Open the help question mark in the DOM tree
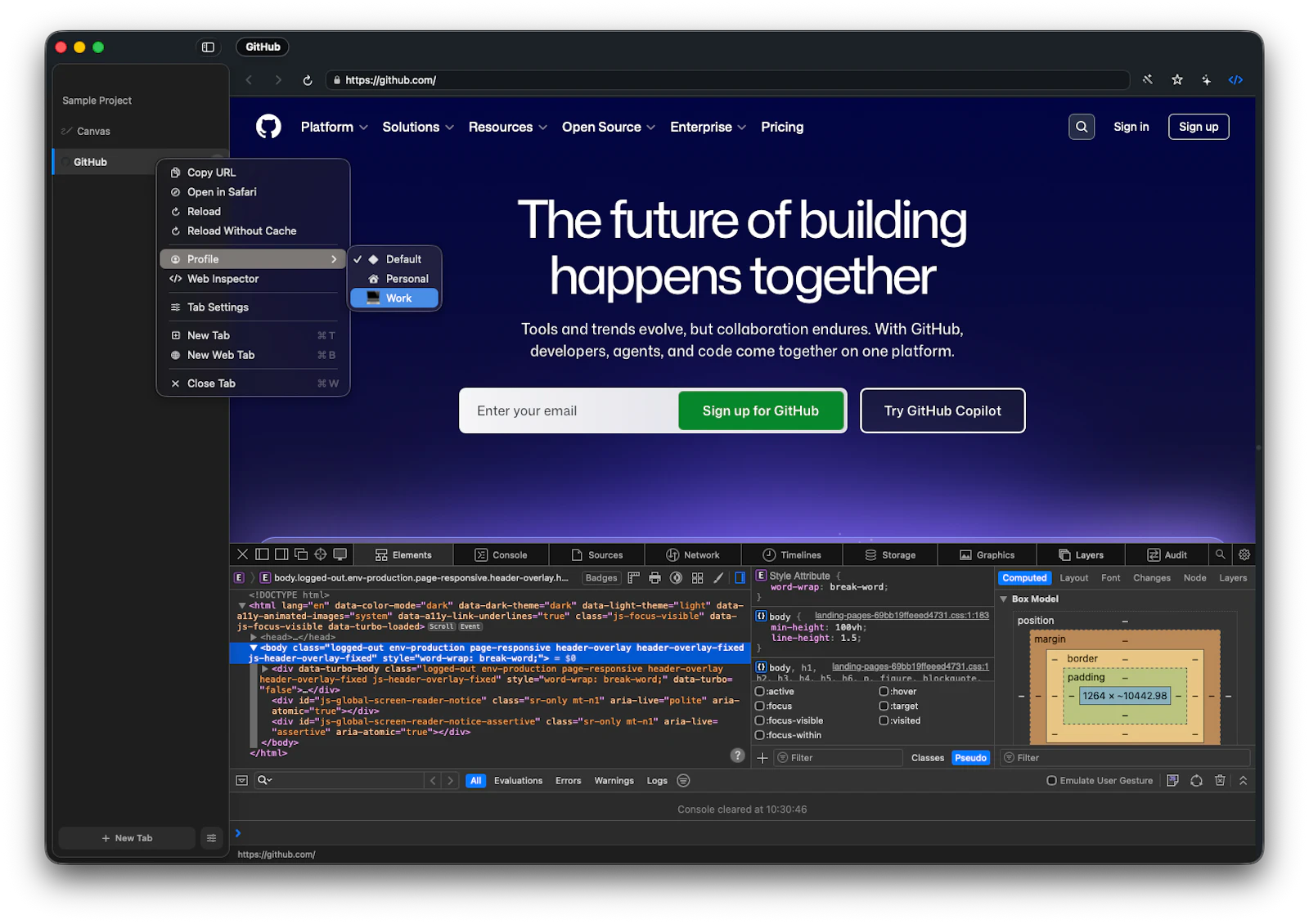This screenshot has width=1309, height=924. click(737, 756)
